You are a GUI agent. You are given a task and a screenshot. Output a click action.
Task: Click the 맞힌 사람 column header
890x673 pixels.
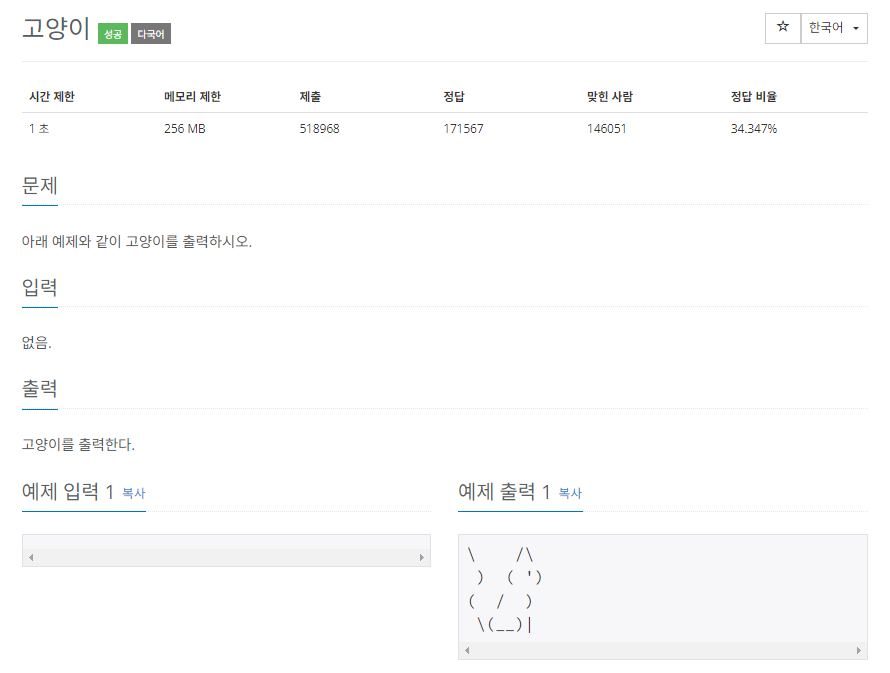610,97
